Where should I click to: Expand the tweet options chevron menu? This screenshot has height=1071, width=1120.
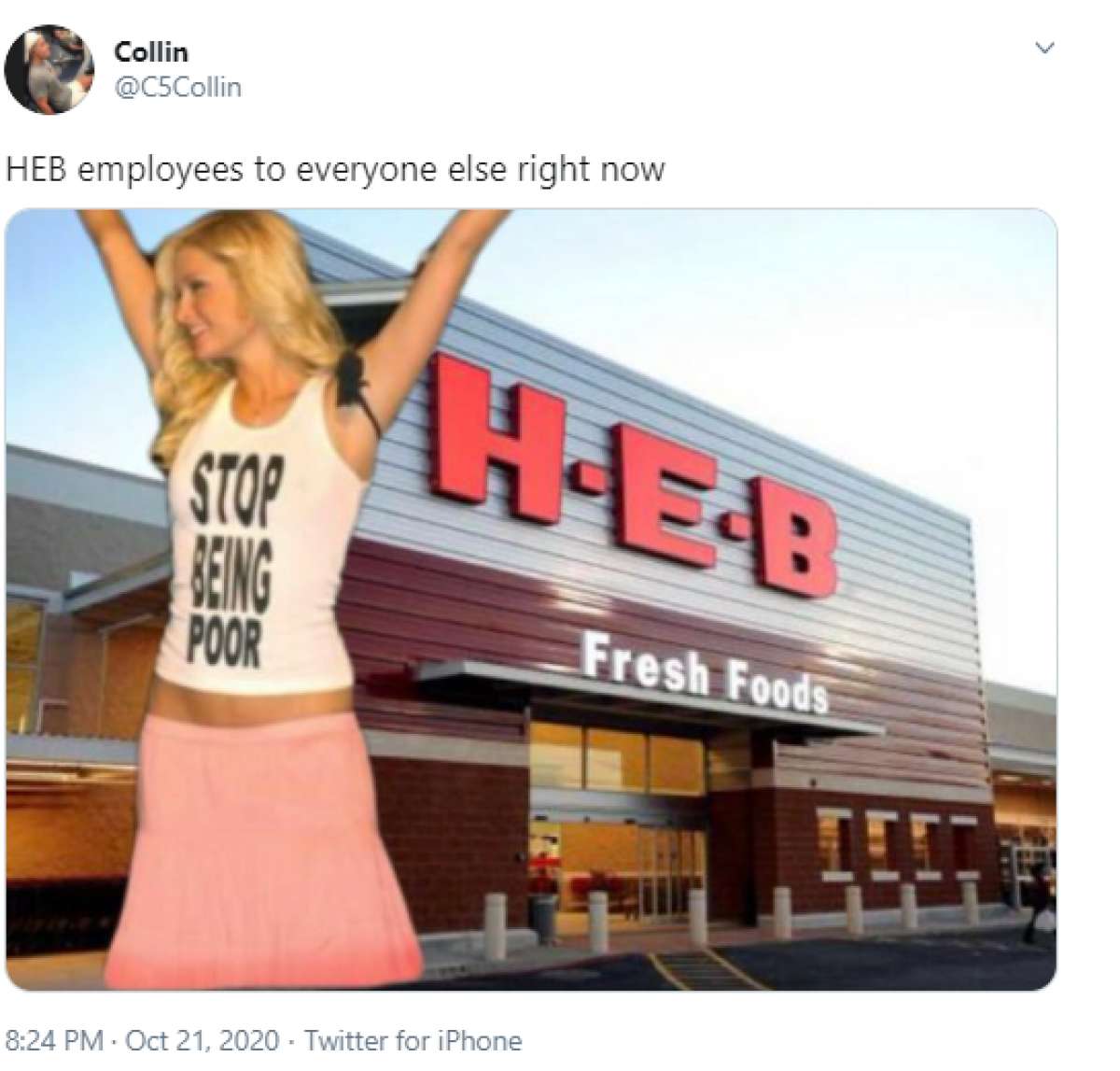1045,47
